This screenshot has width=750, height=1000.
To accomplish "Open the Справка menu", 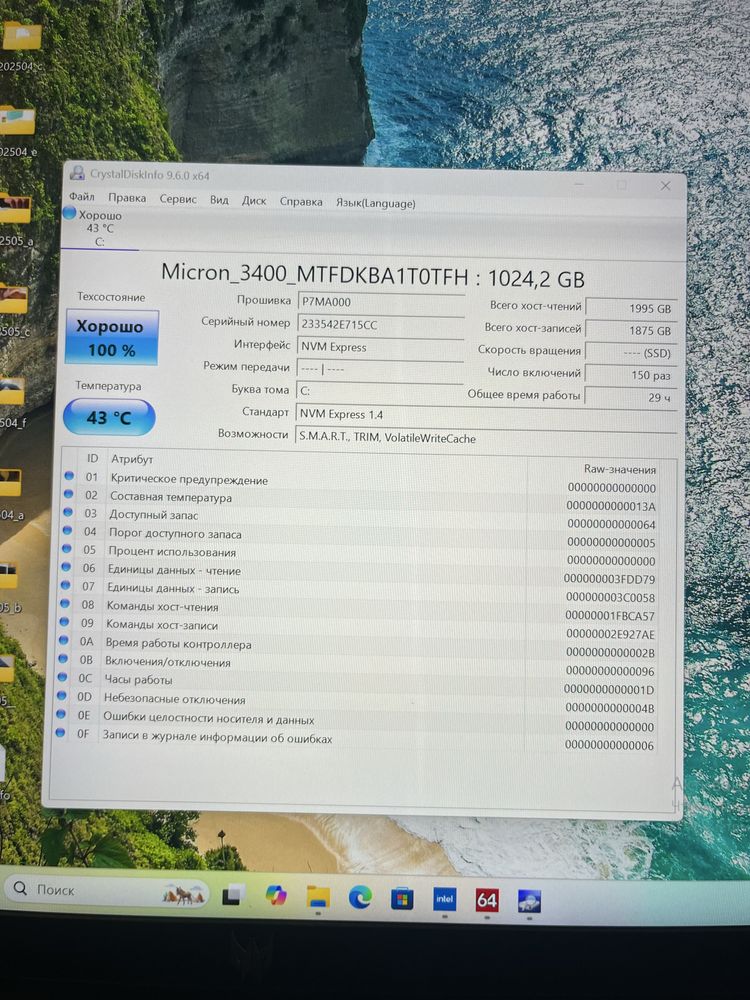I will coord(301,202).
